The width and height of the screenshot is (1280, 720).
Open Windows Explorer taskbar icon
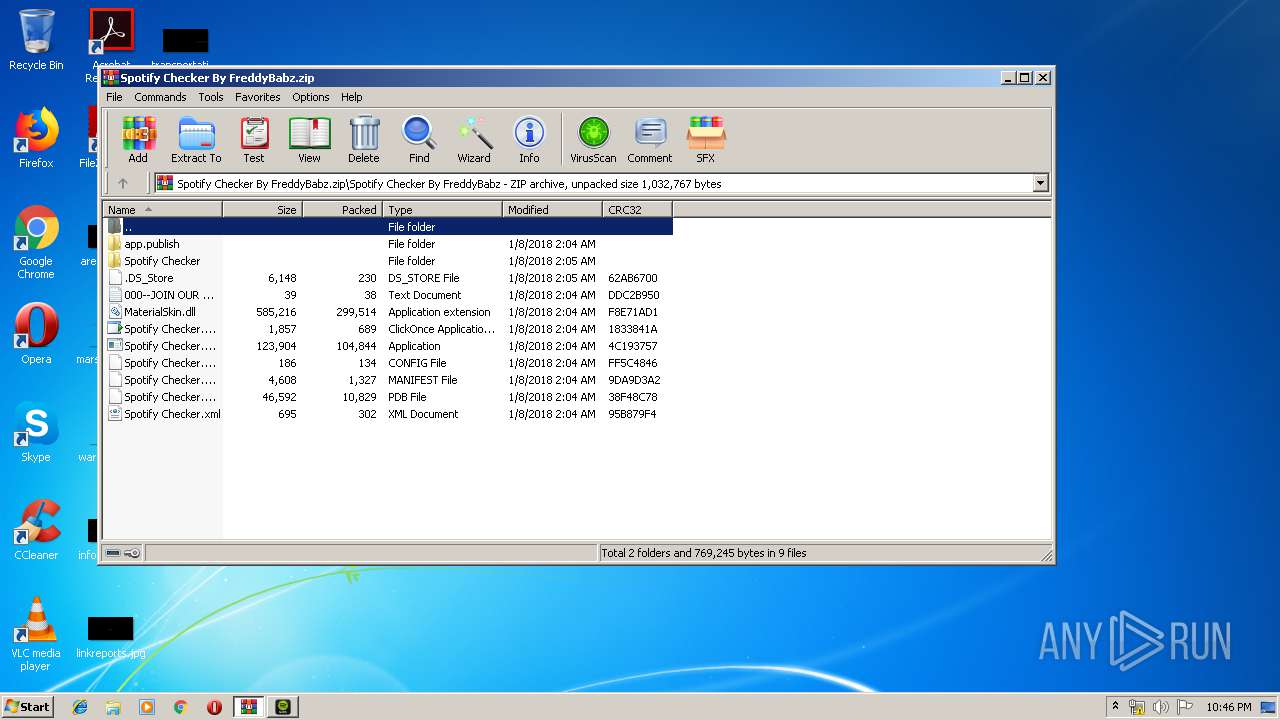pos(113,707)
